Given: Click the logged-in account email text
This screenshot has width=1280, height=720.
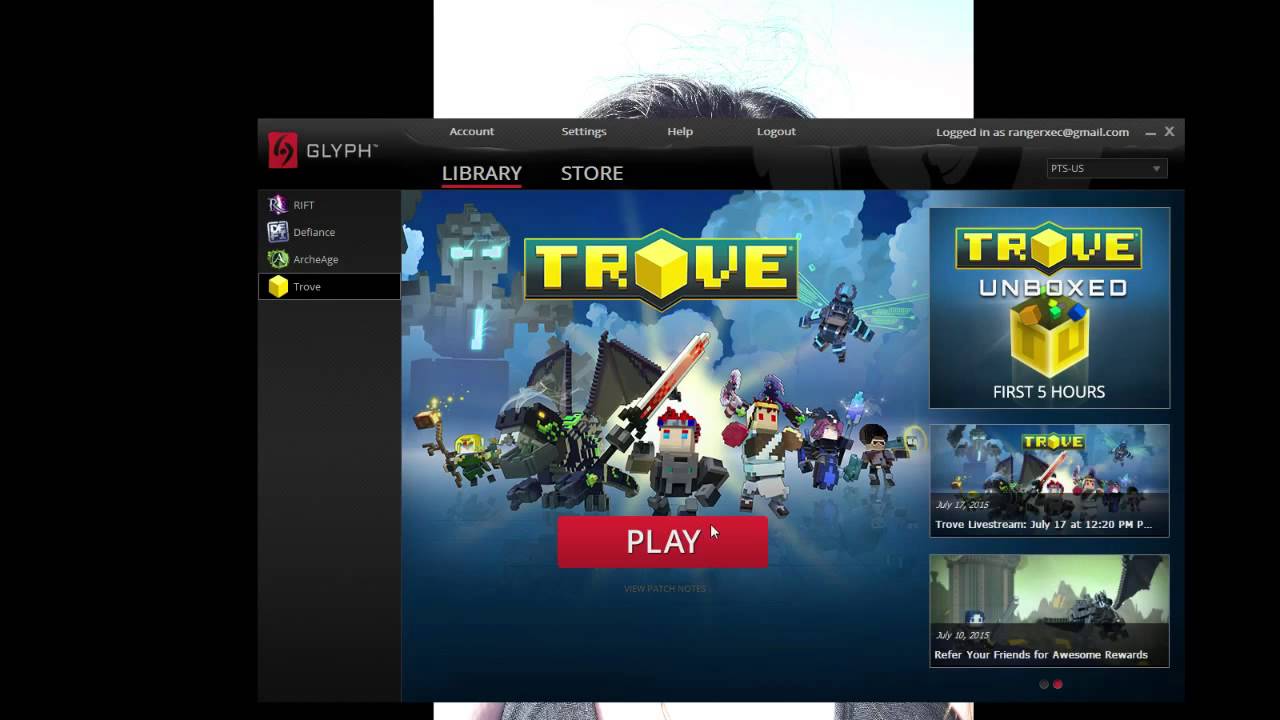Looking at the screenshot, I should coord(1032,132).
